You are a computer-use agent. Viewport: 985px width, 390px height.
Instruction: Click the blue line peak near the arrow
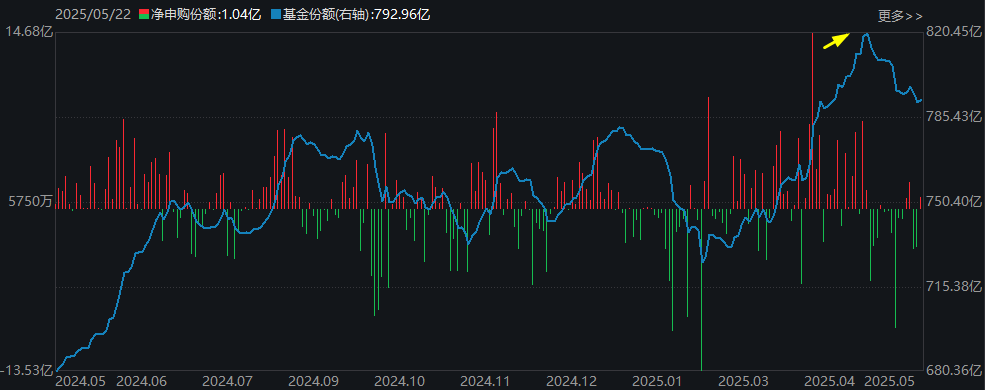pos(866,35)
